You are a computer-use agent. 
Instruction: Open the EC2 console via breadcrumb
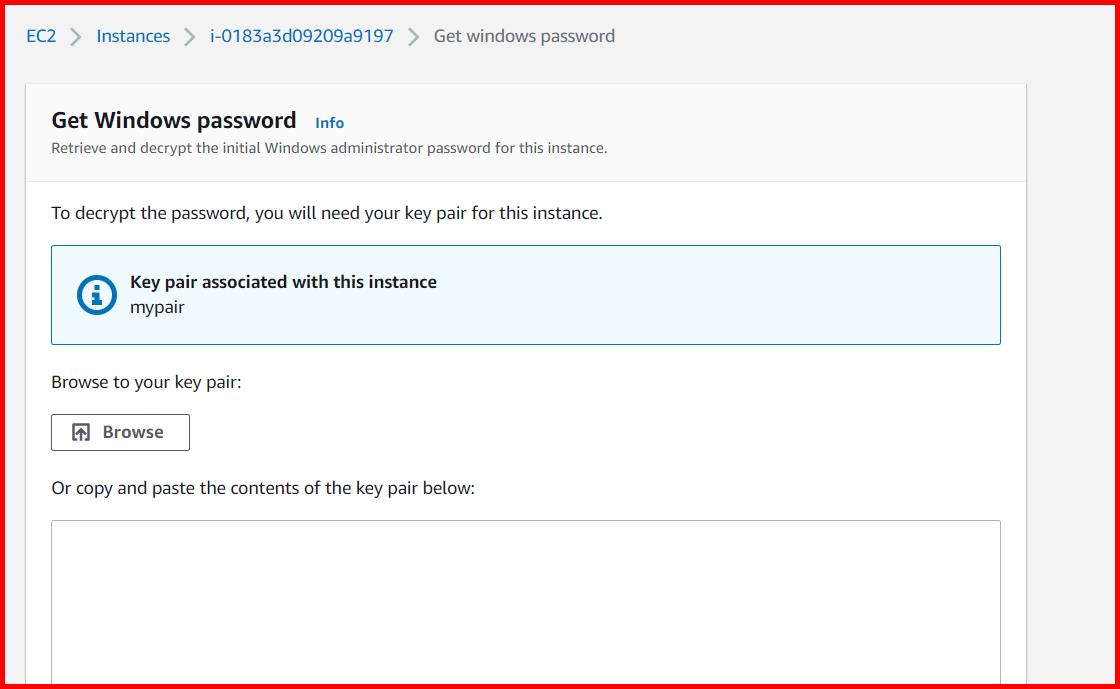pos(40,35)
